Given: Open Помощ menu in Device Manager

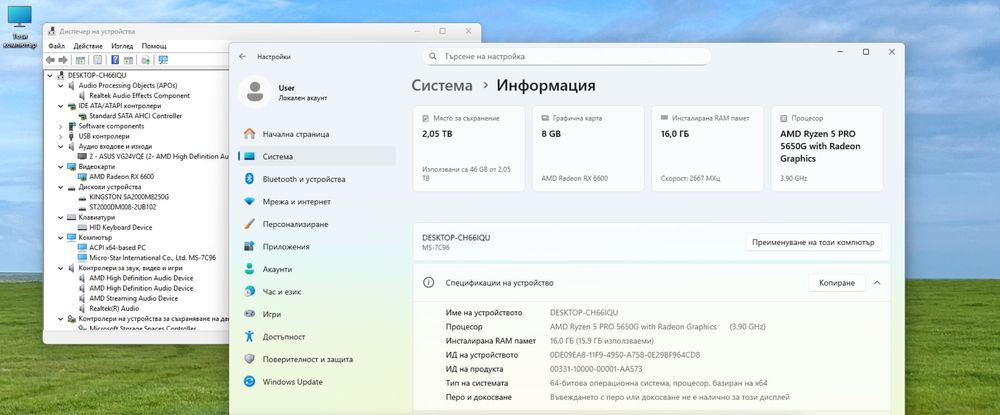Looking at the screenshot, I should [154, 46].
